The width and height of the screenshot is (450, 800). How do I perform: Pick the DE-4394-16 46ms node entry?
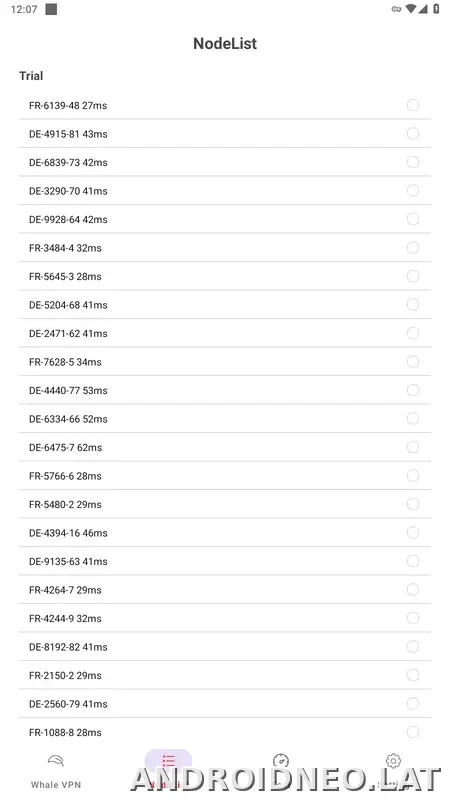225,533
